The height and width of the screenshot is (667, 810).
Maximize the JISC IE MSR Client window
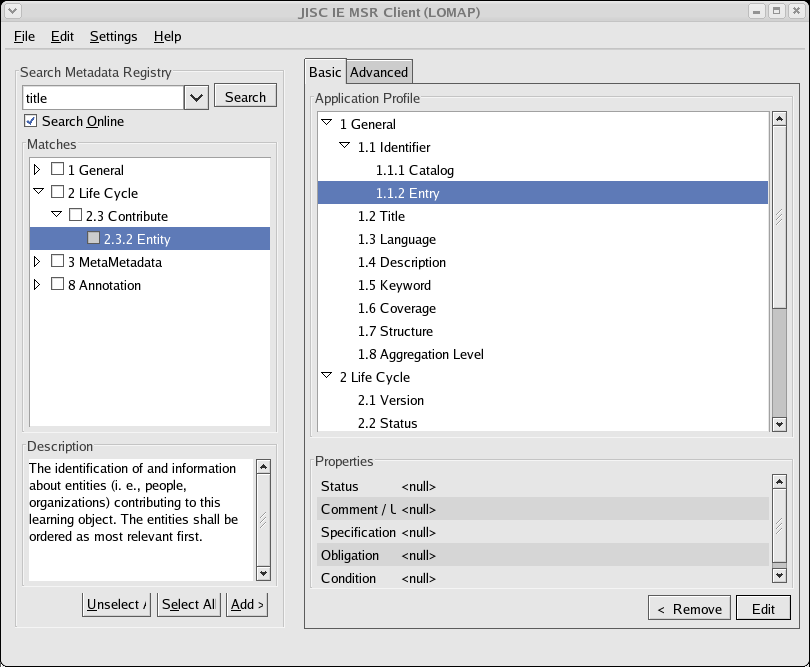(776, 11)
